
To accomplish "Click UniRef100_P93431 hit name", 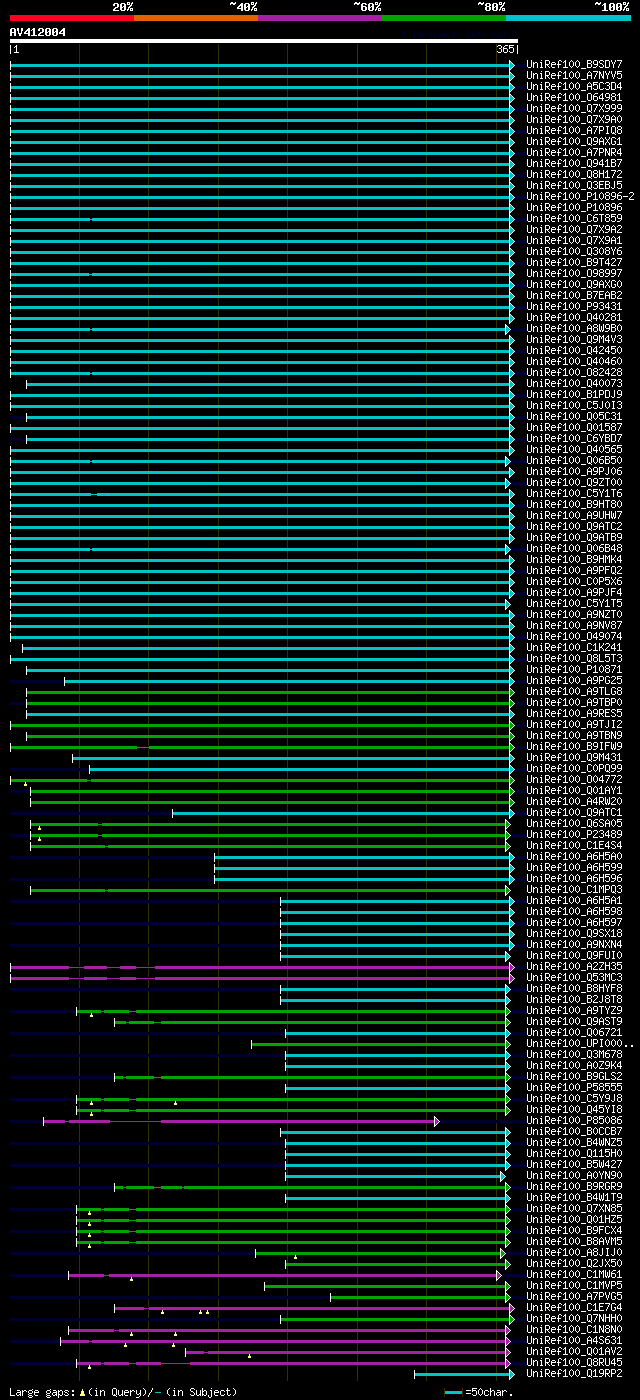I will coord(574,307).
